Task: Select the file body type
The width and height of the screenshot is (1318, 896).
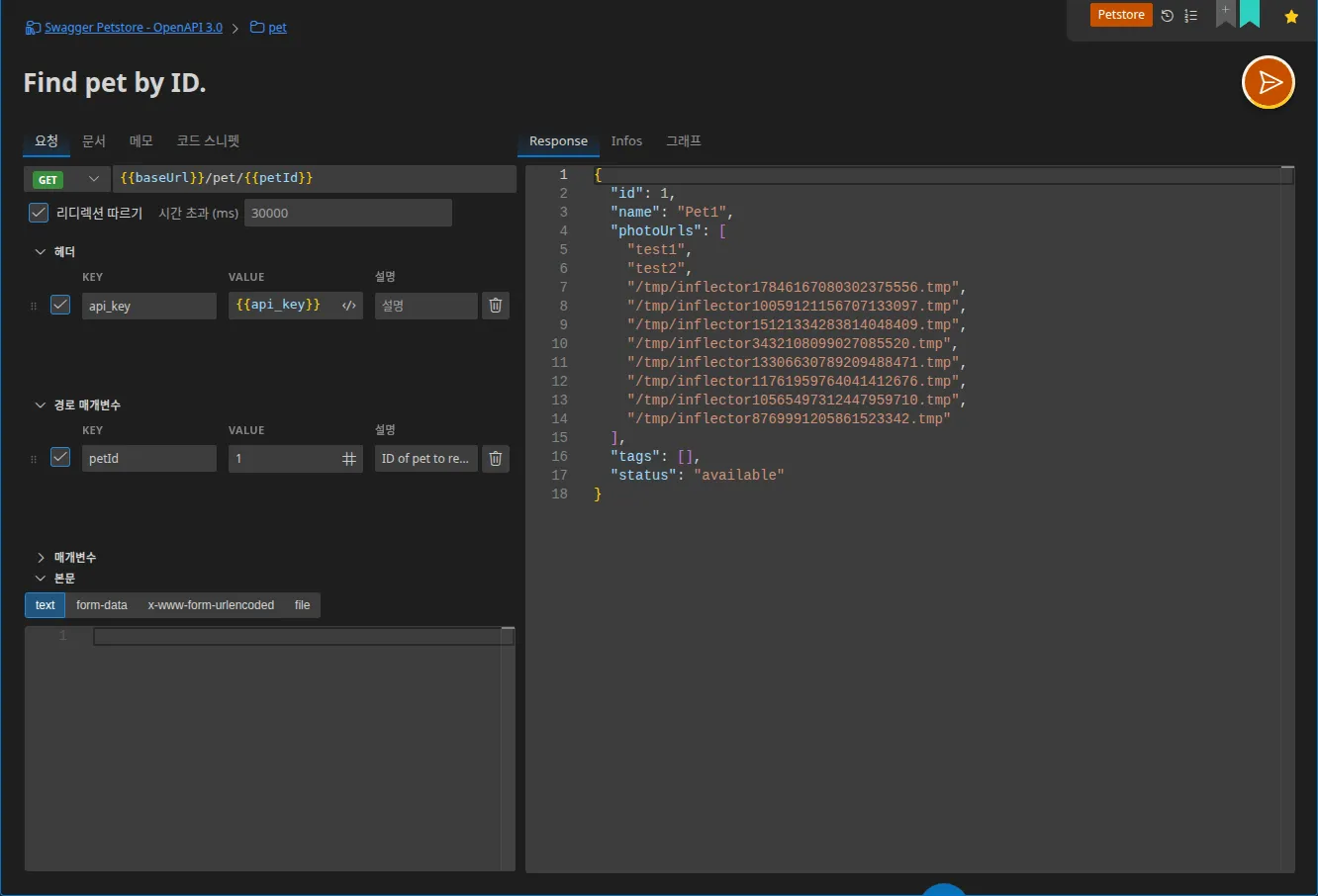Action: pyautogui.click(x=303, y=605)
